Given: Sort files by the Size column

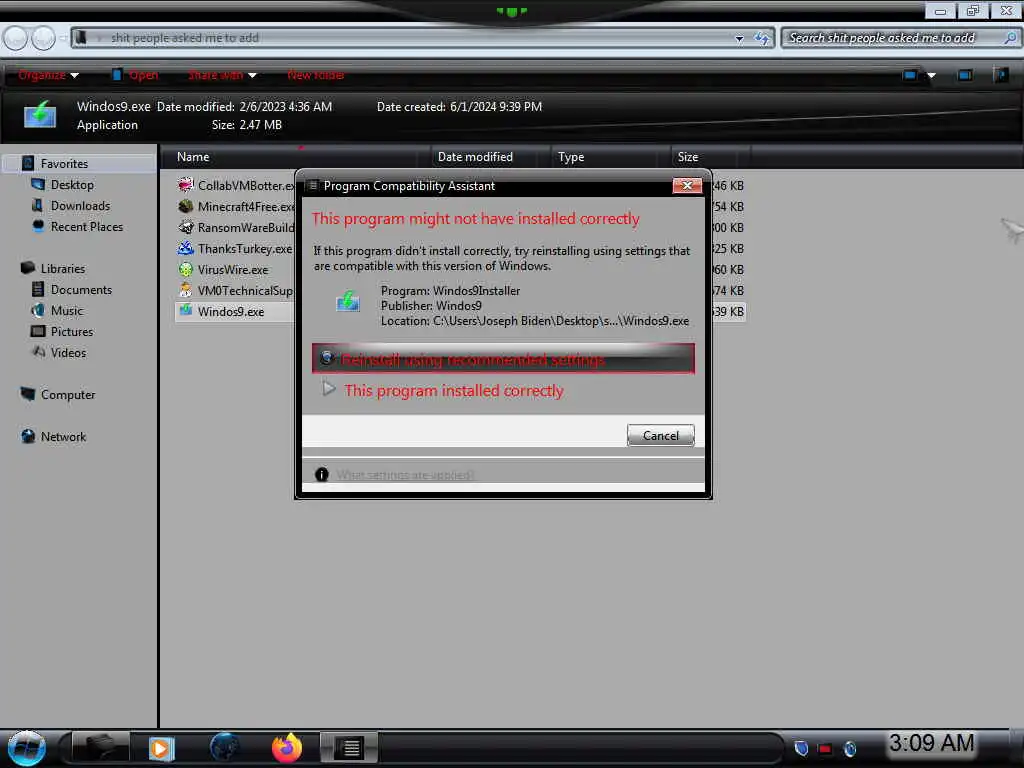Looking at the screenshot, I should 711,157.
